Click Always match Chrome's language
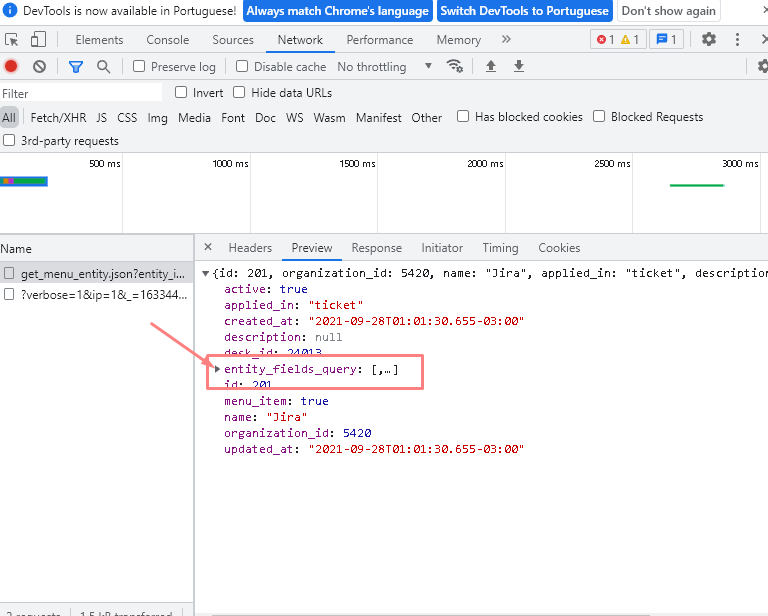 pos(337,11)
